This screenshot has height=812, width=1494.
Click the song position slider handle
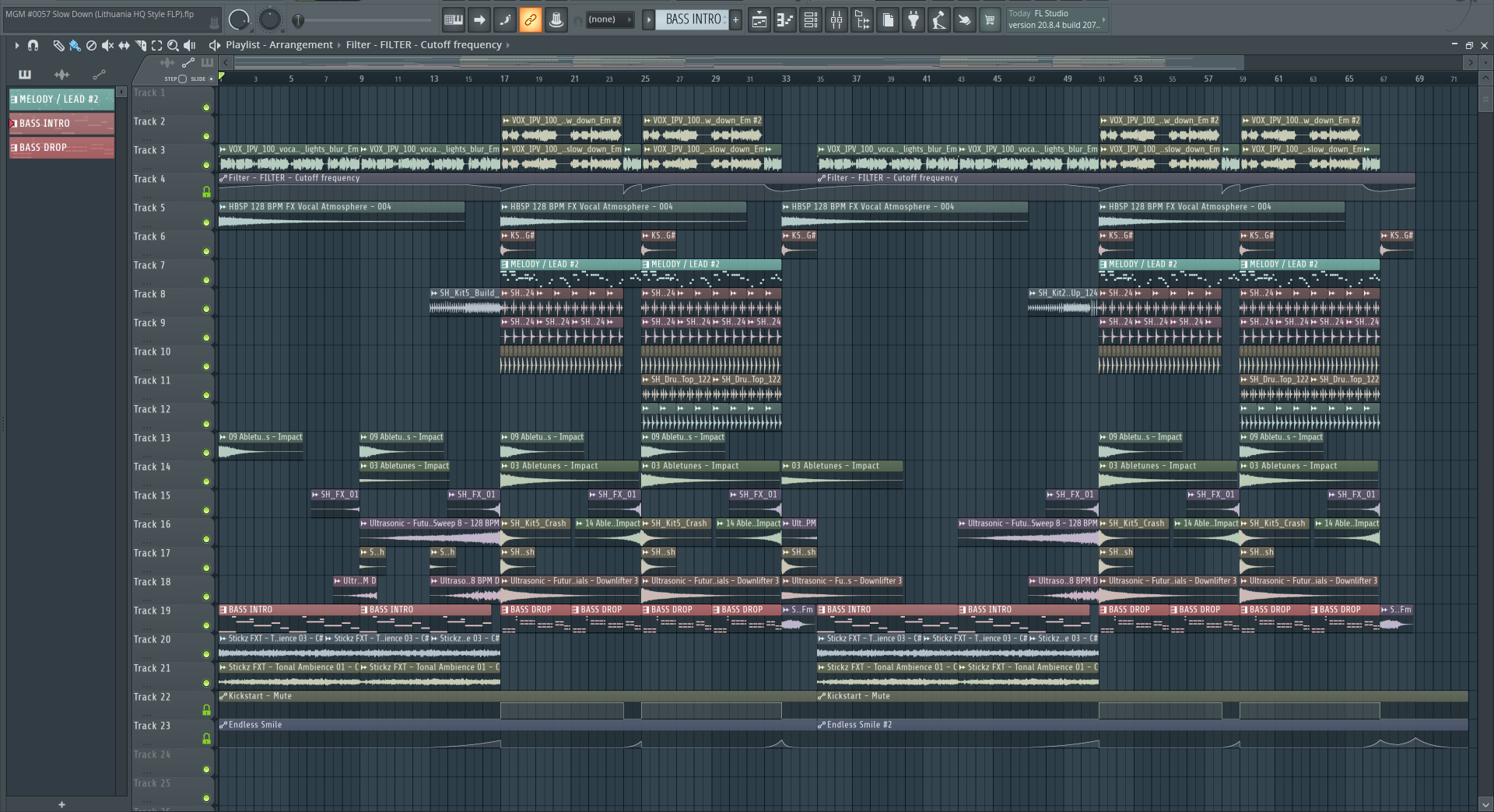click(299, 20)
